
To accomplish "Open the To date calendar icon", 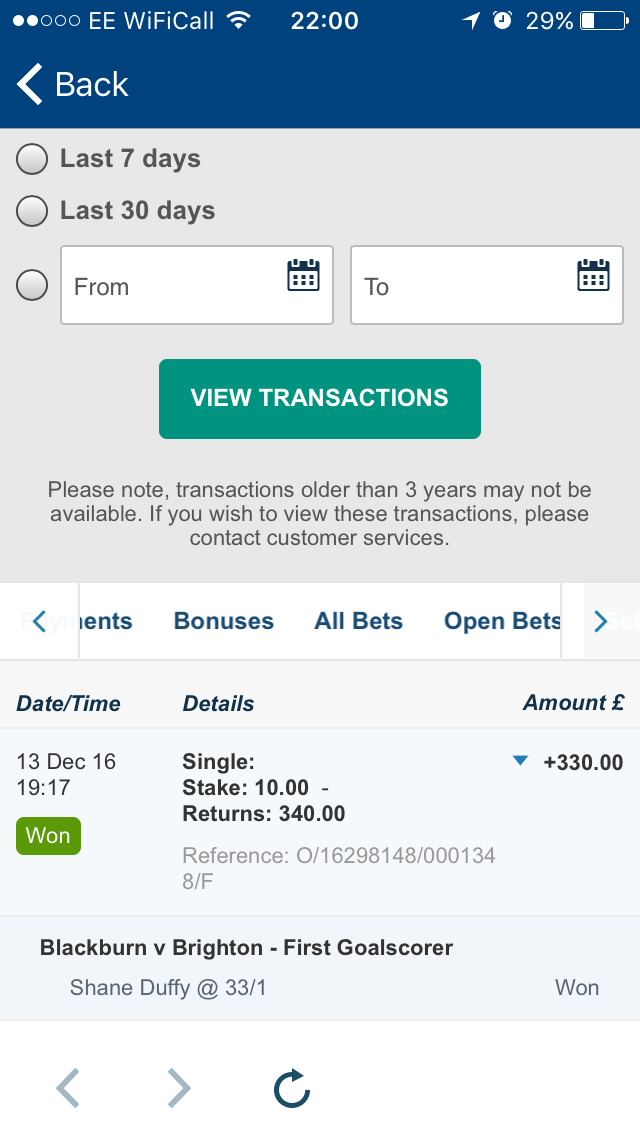I will click(593, 275).
